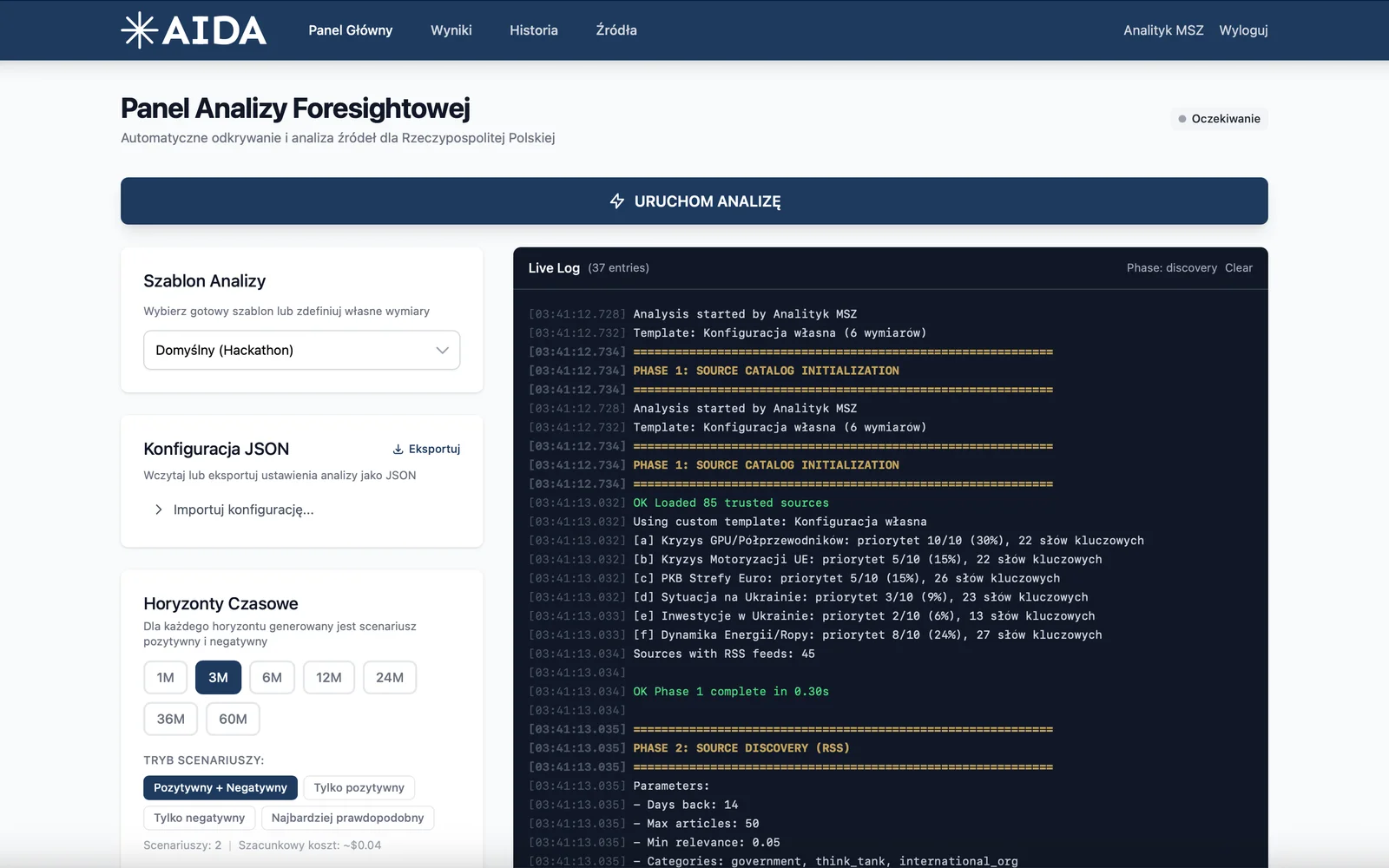This screenshot has width=1389, height=868.
Task: Click log line PKB Strefy Euro
Action: pyautogui.click(x=846, y=579)
